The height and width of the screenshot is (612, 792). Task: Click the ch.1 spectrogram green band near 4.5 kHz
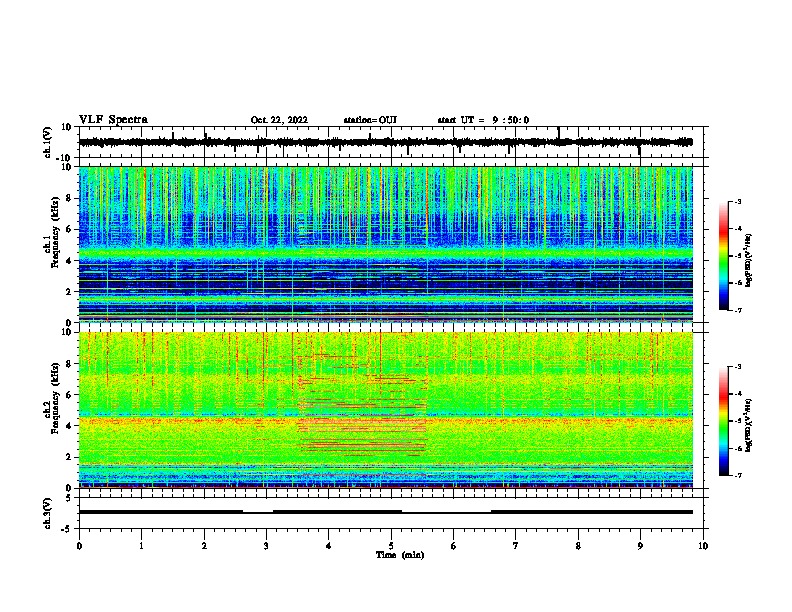pyautogui.click(x=385, y=252)
